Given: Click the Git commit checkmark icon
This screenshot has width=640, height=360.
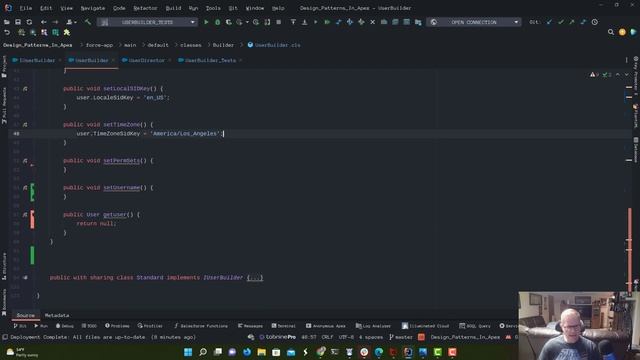Looking at the screenshot, I should tap(560, 22).
